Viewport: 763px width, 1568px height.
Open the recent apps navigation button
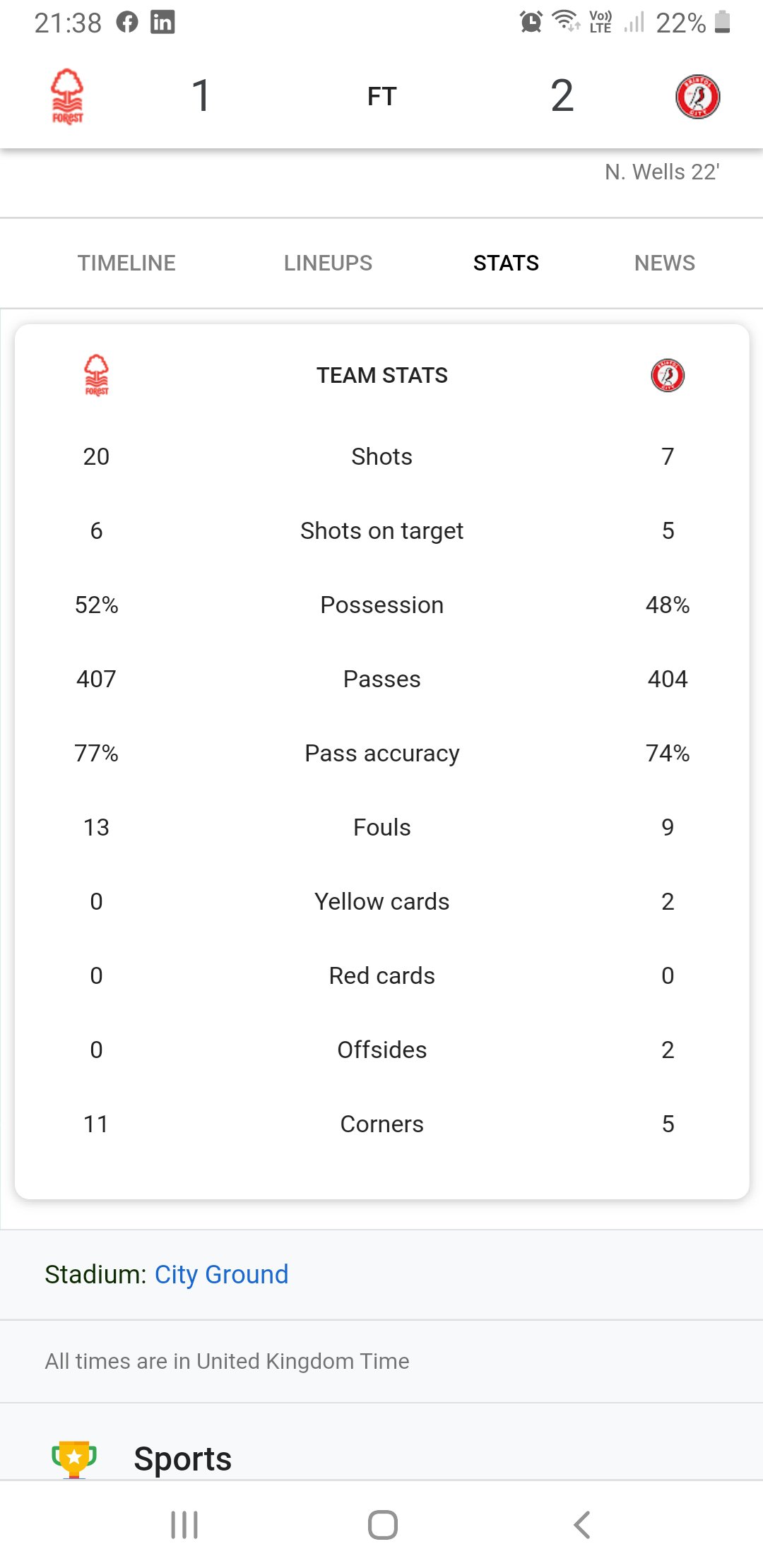point(184,1524)
